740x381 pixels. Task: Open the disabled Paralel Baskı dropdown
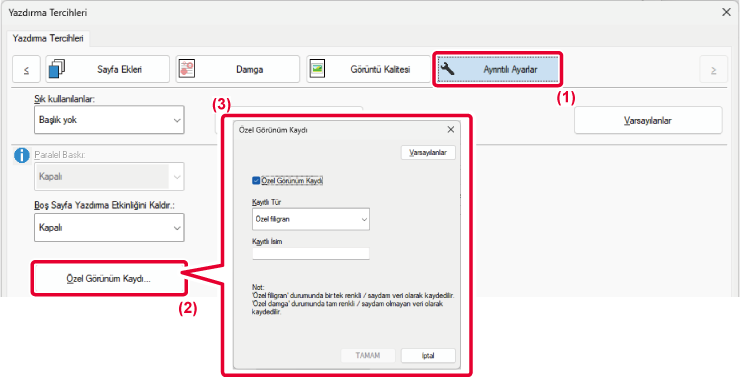pos(109,177)
